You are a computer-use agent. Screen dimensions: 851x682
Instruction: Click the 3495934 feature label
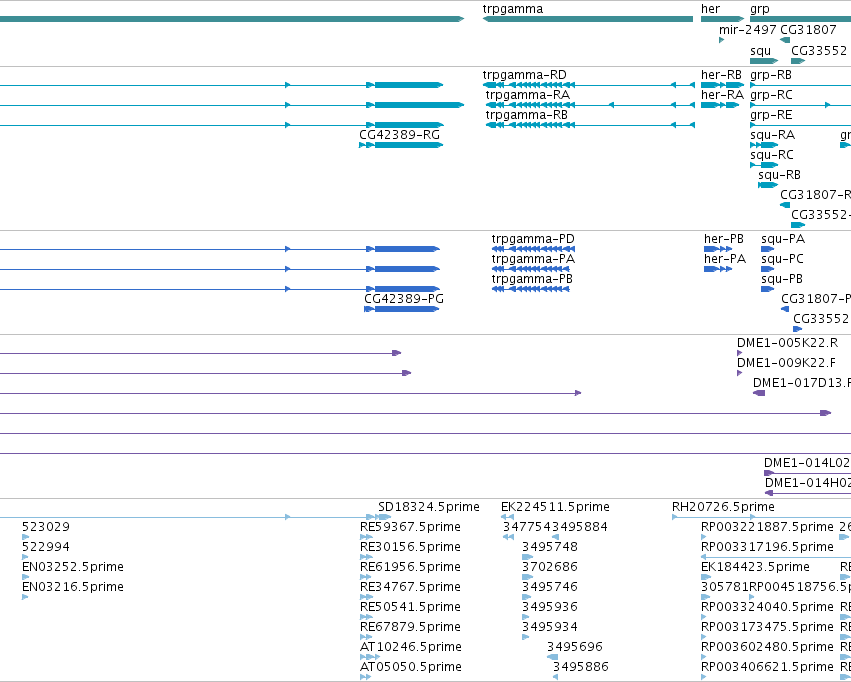550,627
